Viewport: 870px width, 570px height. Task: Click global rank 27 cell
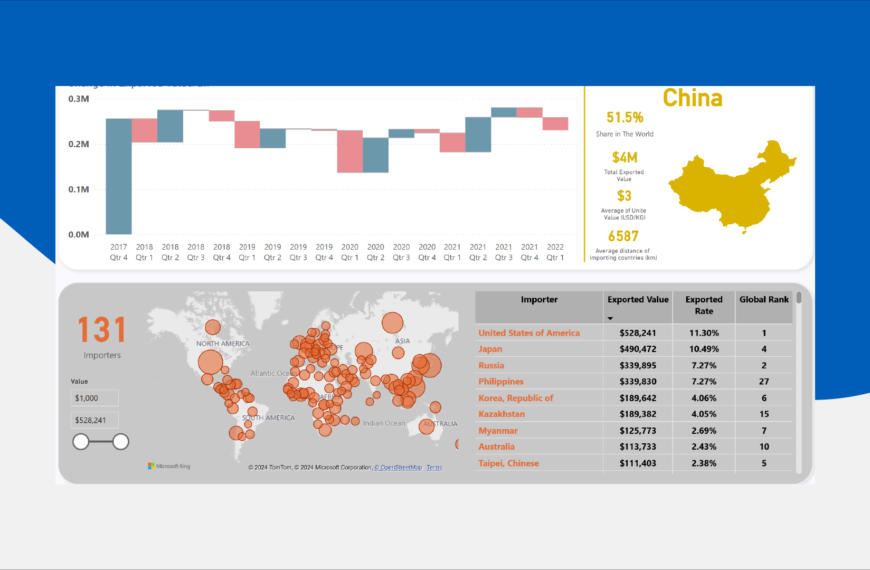coord(763,381)
